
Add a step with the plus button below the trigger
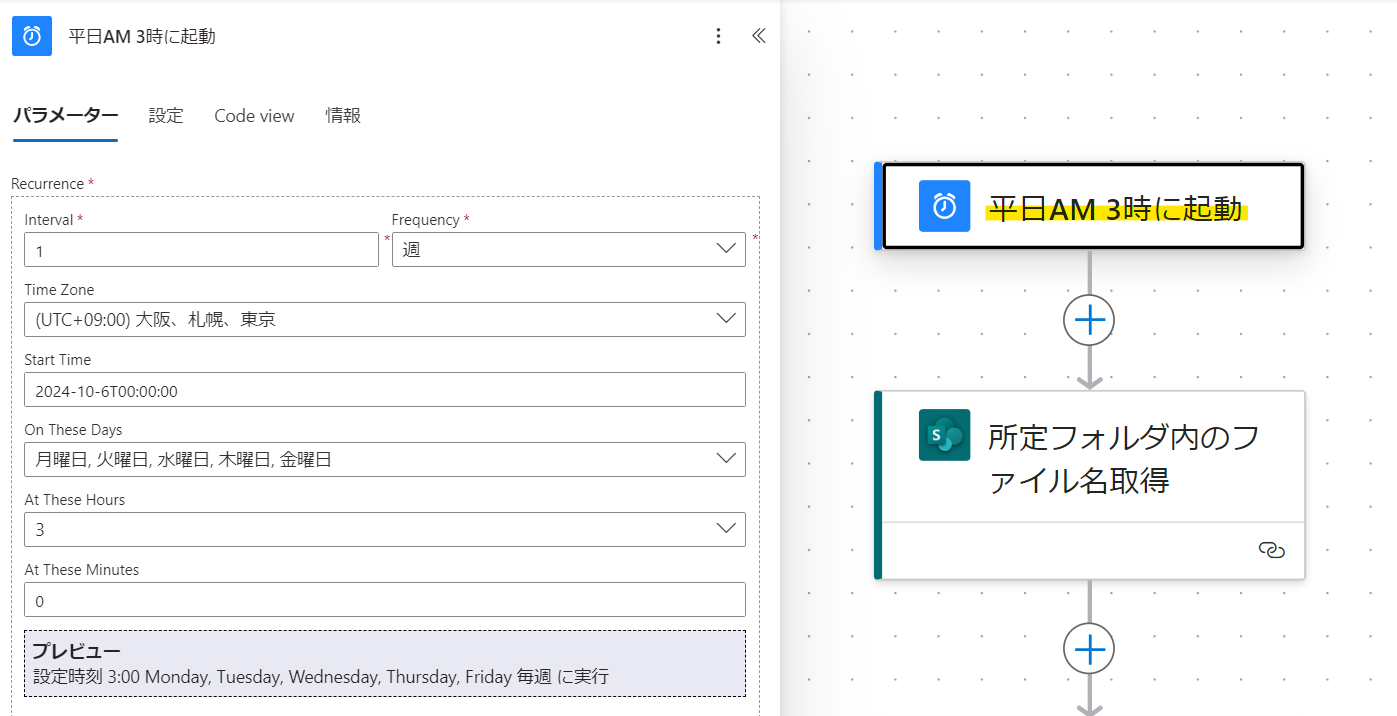[1089, 320]
